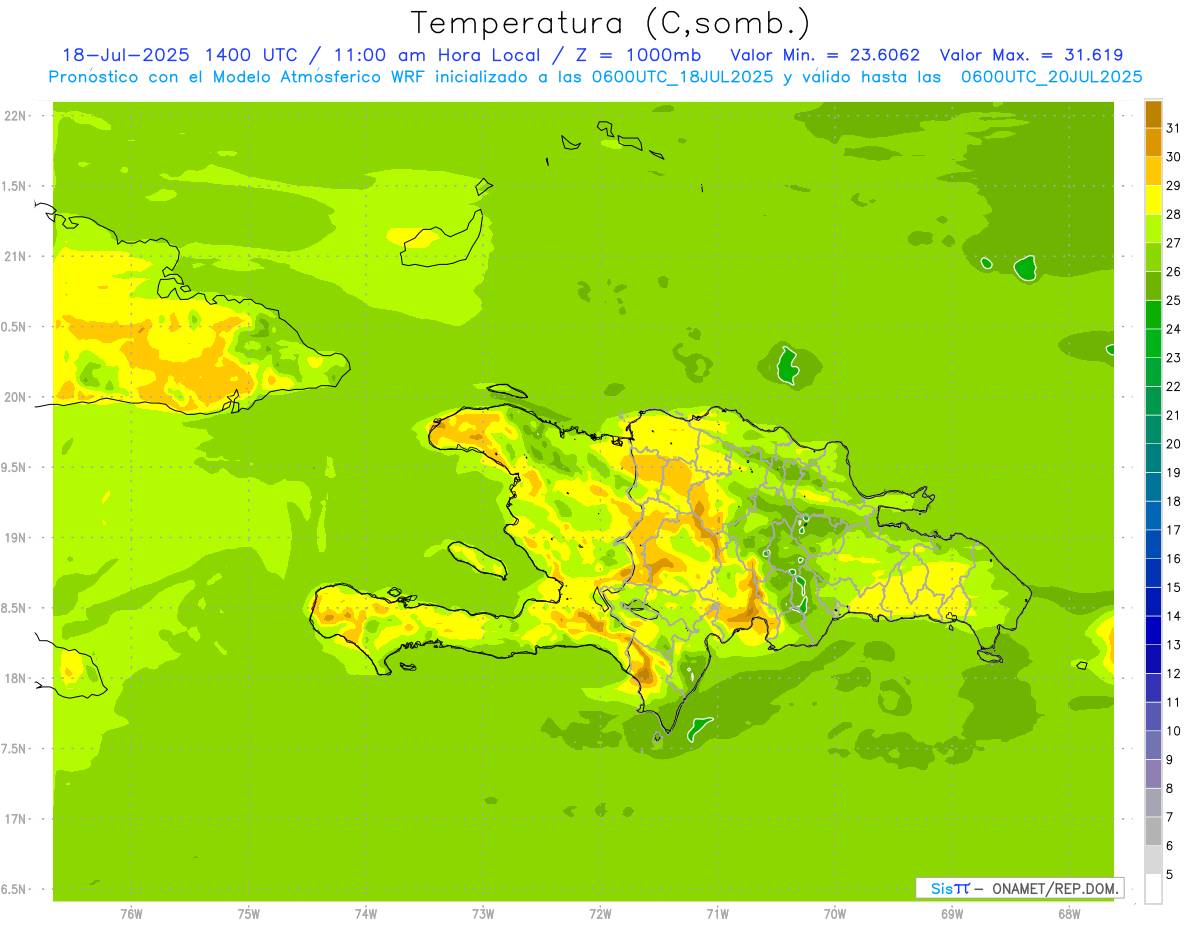
Task: Click the "68W" longitude axis label
Action: click(1069, 914)
